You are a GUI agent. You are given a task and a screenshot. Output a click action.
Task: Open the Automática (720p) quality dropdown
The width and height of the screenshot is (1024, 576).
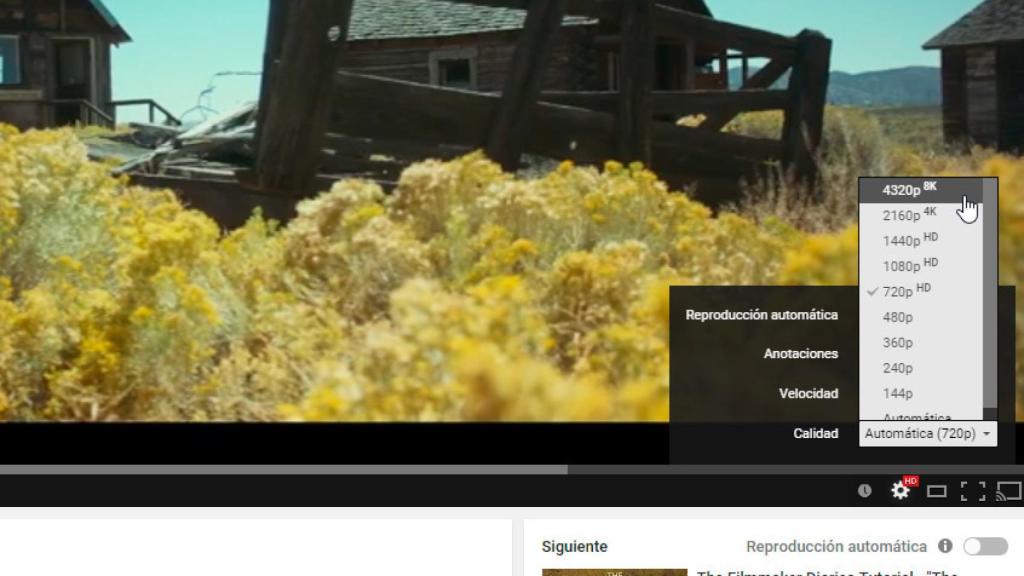[x=926, y=433]
